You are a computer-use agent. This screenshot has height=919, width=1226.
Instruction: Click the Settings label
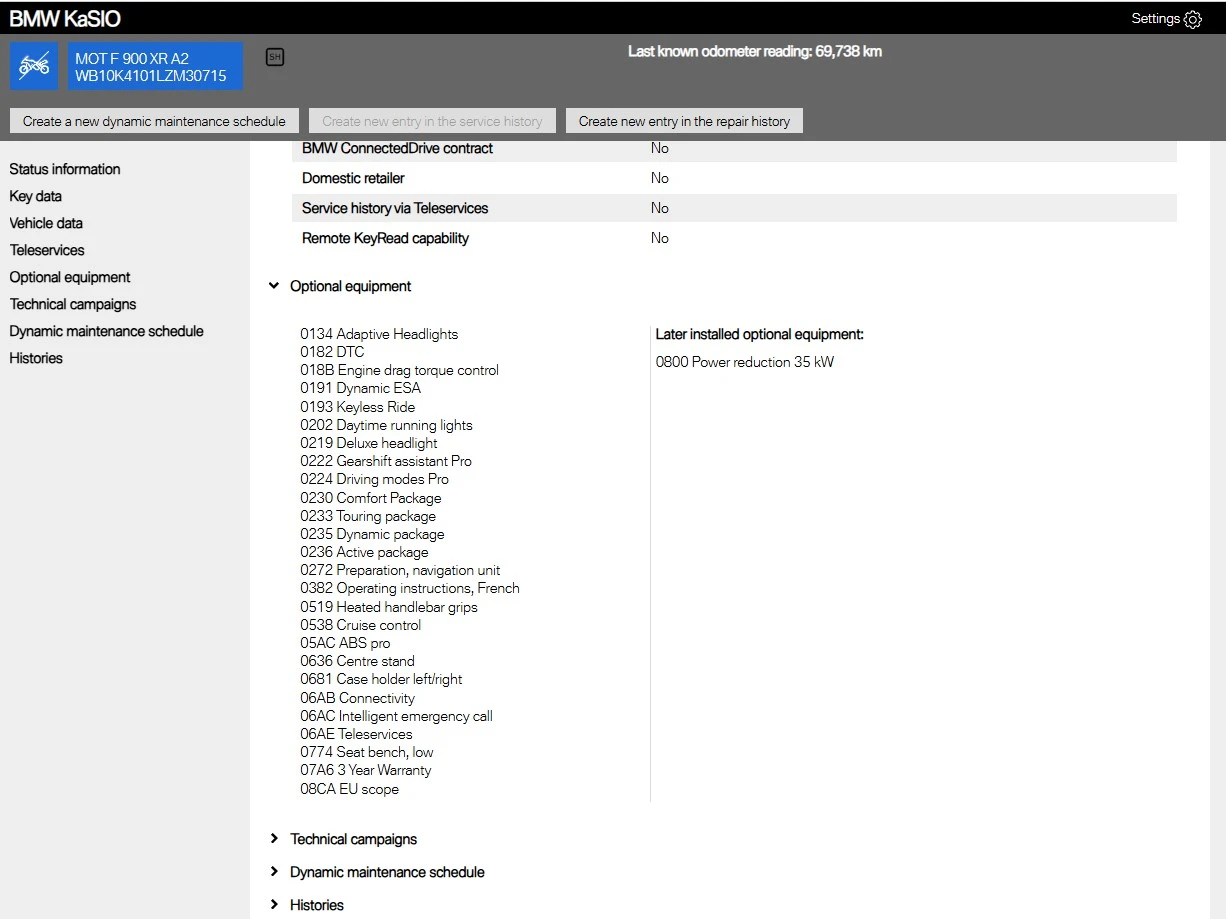point(1155,19)
